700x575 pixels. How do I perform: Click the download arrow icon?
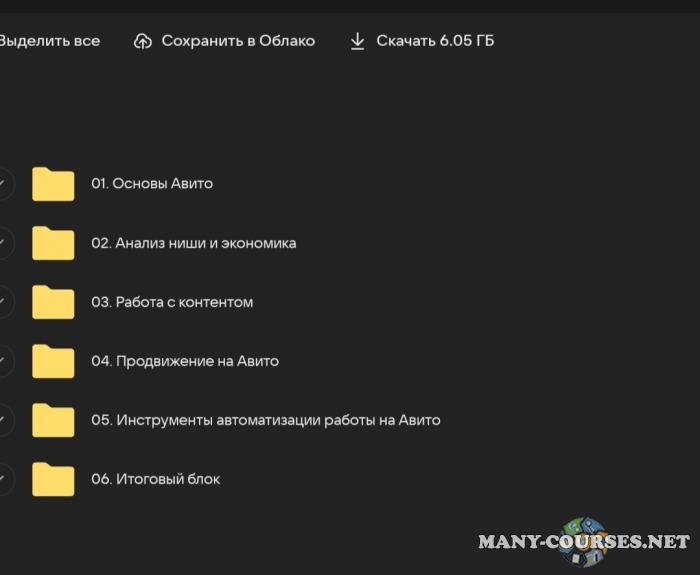pos(357,41)
